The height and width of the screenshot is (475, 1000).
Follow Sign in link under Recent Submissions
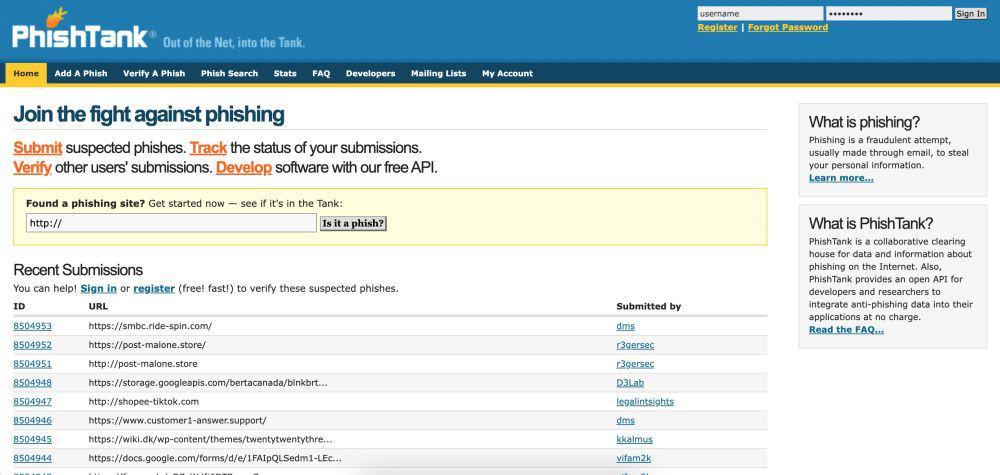click(x=98, y=288)
